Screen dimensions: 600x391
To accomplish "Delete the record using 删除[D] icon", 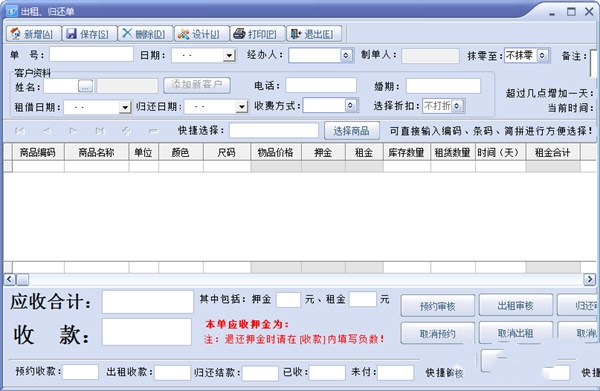I will [x=127, y=34].
